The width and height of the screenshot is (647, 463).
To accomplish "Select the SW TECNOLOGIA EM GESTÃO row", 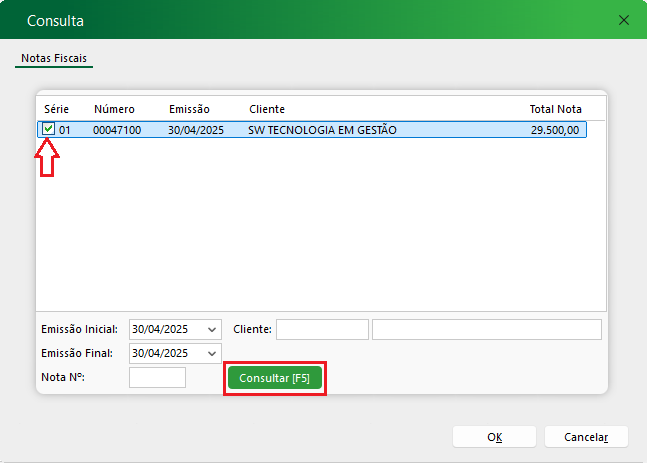I will pos(322,130).
